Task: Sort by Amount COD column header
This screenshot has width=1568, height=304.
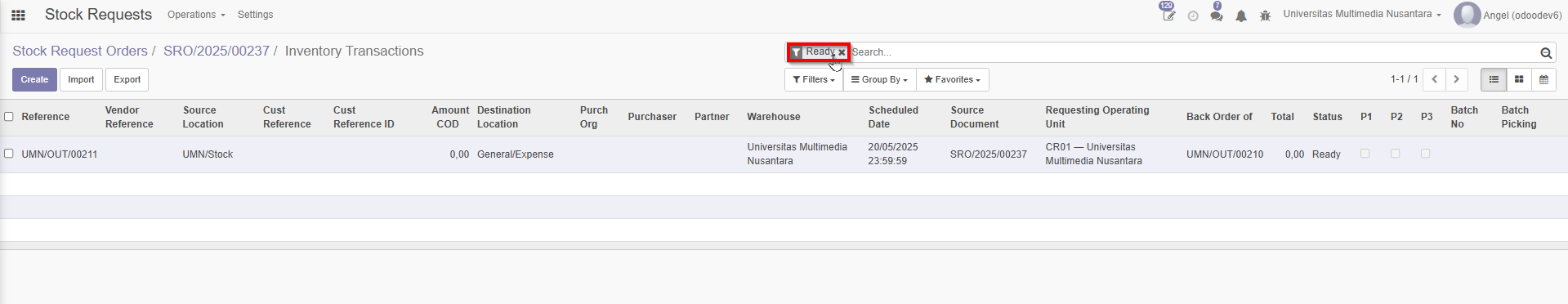Action: point(450,117)
